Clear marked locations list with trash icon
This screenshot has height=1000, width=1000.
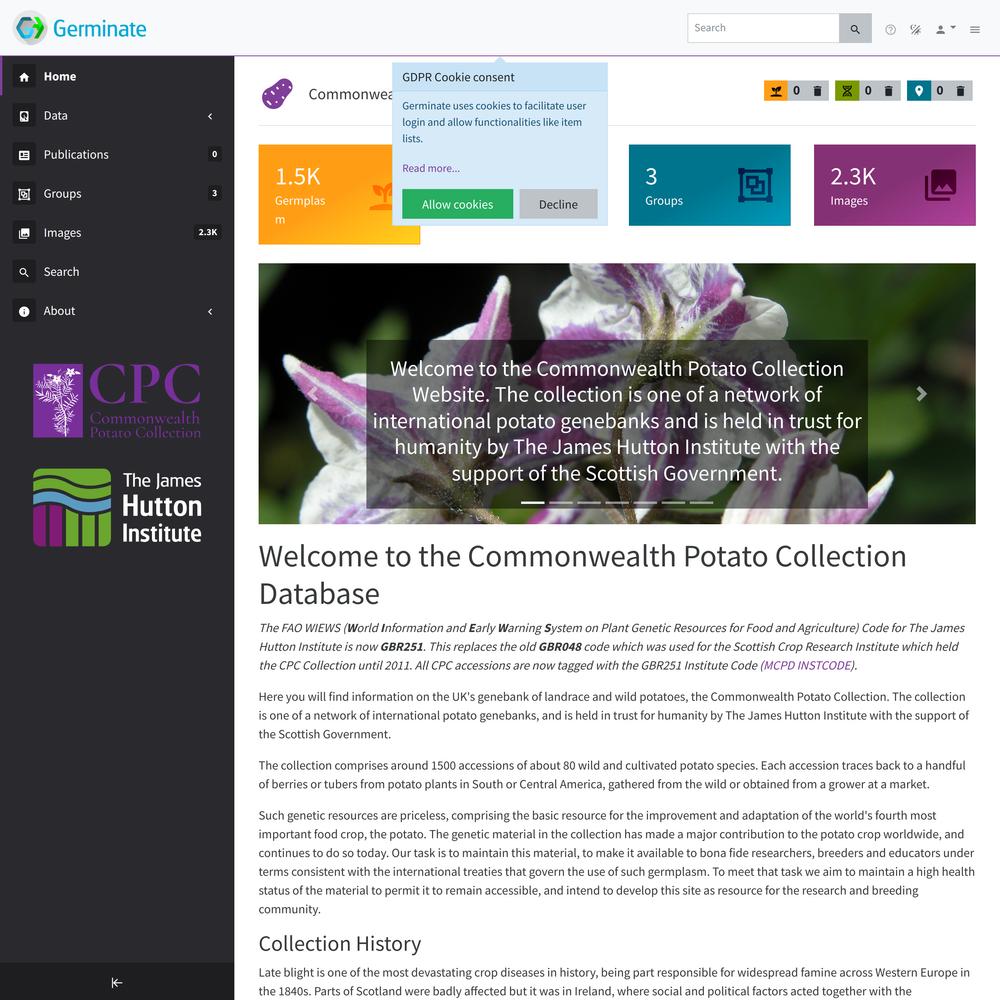(960, 91)
